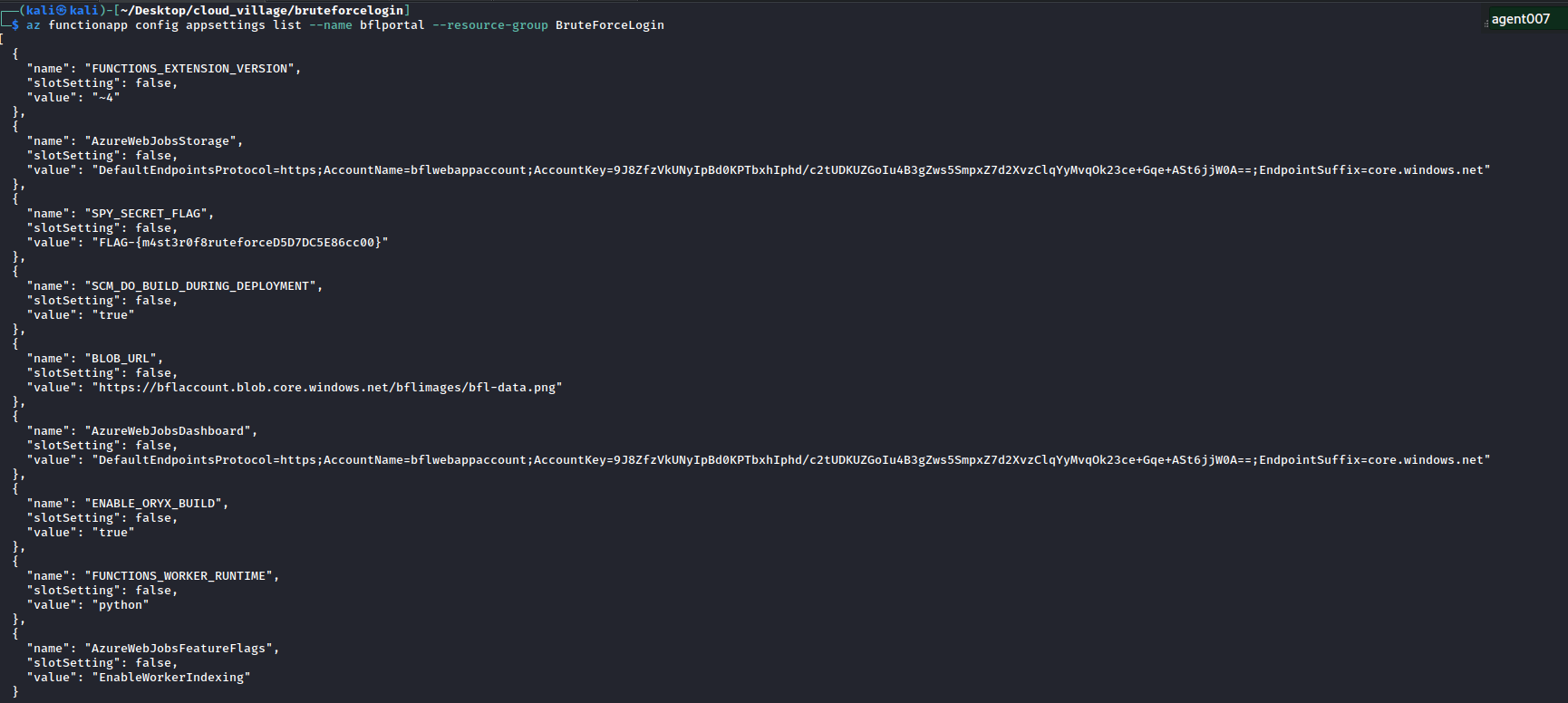Click the kali user@host prompt symbol
Screen dimensions: 1568x703
(62, 11)
